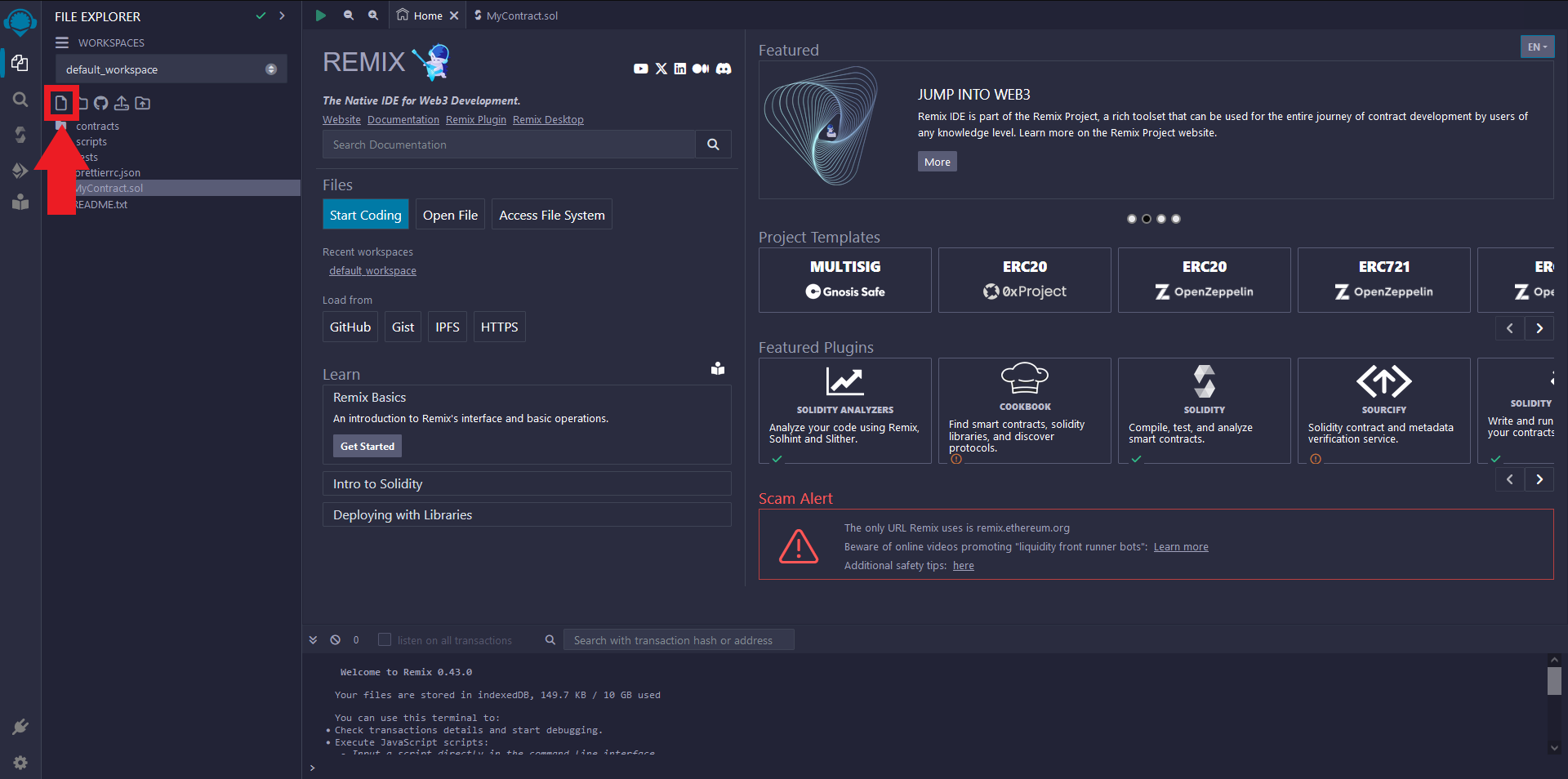Create a new file in the workspace
Viewport: 1568px width, 779px height.
point(60,103)
